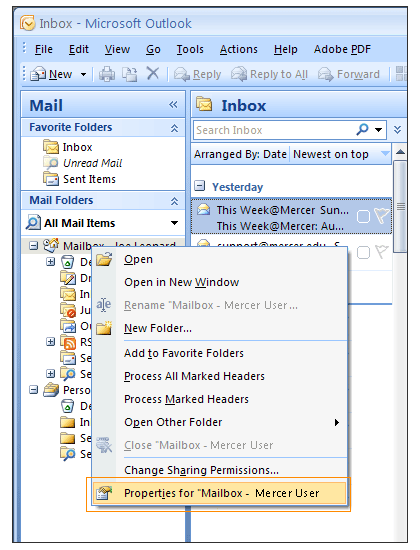420x550 pixels.
Task: Toggle category box on This Week@Mercer message
Action: (363, 216)
